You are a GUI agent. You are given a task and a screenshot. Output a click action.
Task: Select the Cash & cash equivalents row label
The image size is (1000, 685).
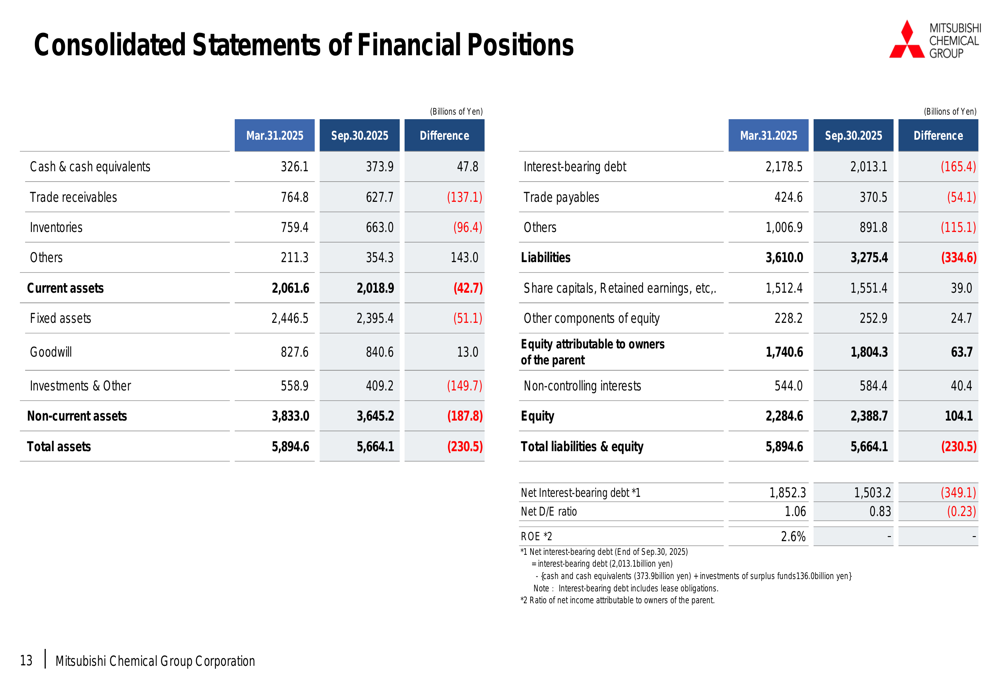90,167
